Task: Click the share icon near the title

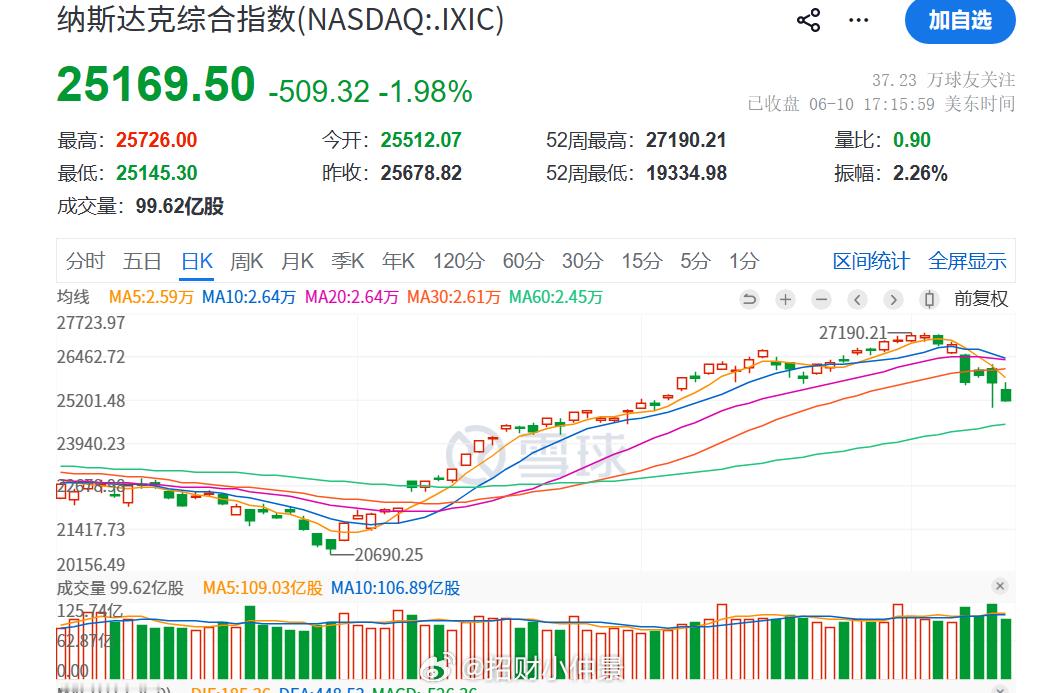Action: click(x=809, y=20)
